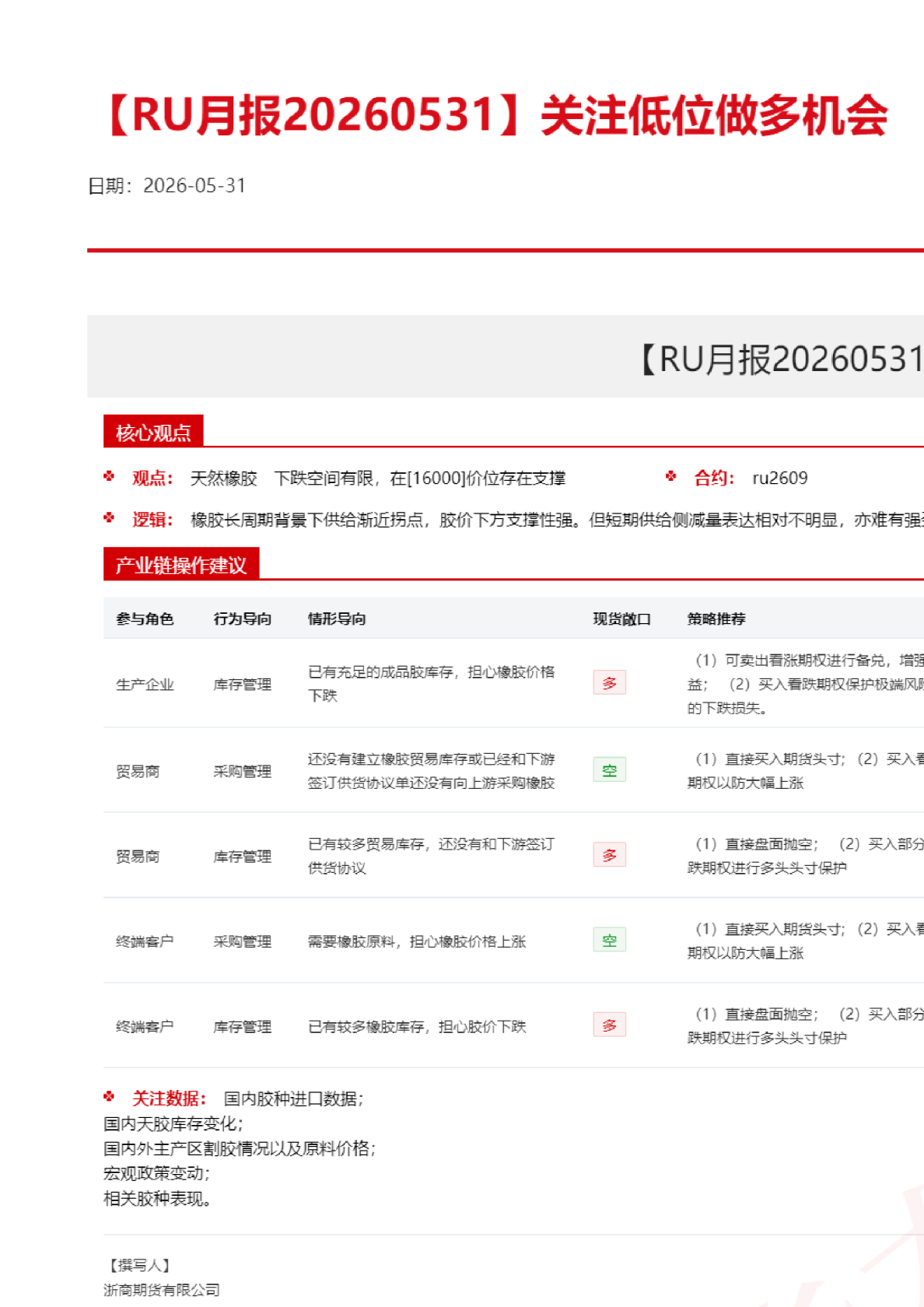This screenshot has height=1307, width=924.
Task: Click the red report title 关注低位做多机会
Action: (714, 116)
